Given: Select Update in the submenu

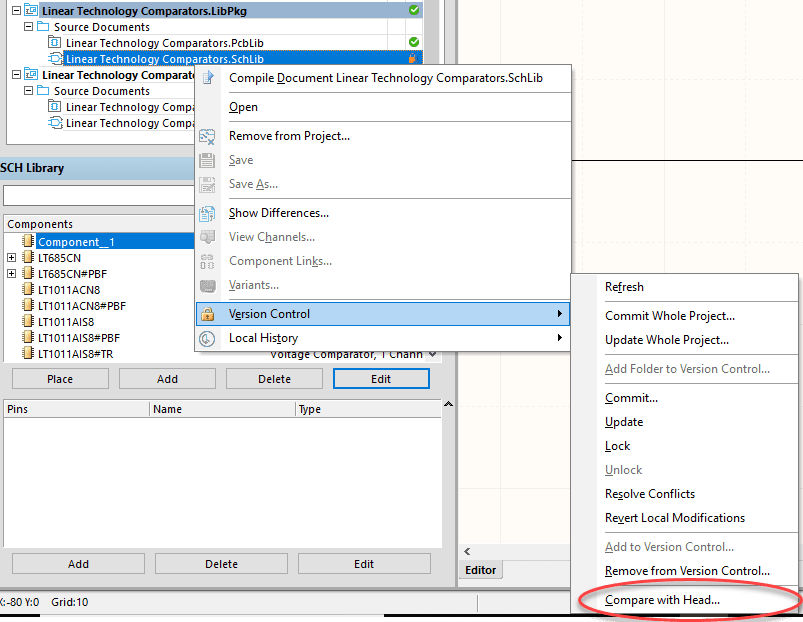Looking at the screenshot, I should coord(624,422).
